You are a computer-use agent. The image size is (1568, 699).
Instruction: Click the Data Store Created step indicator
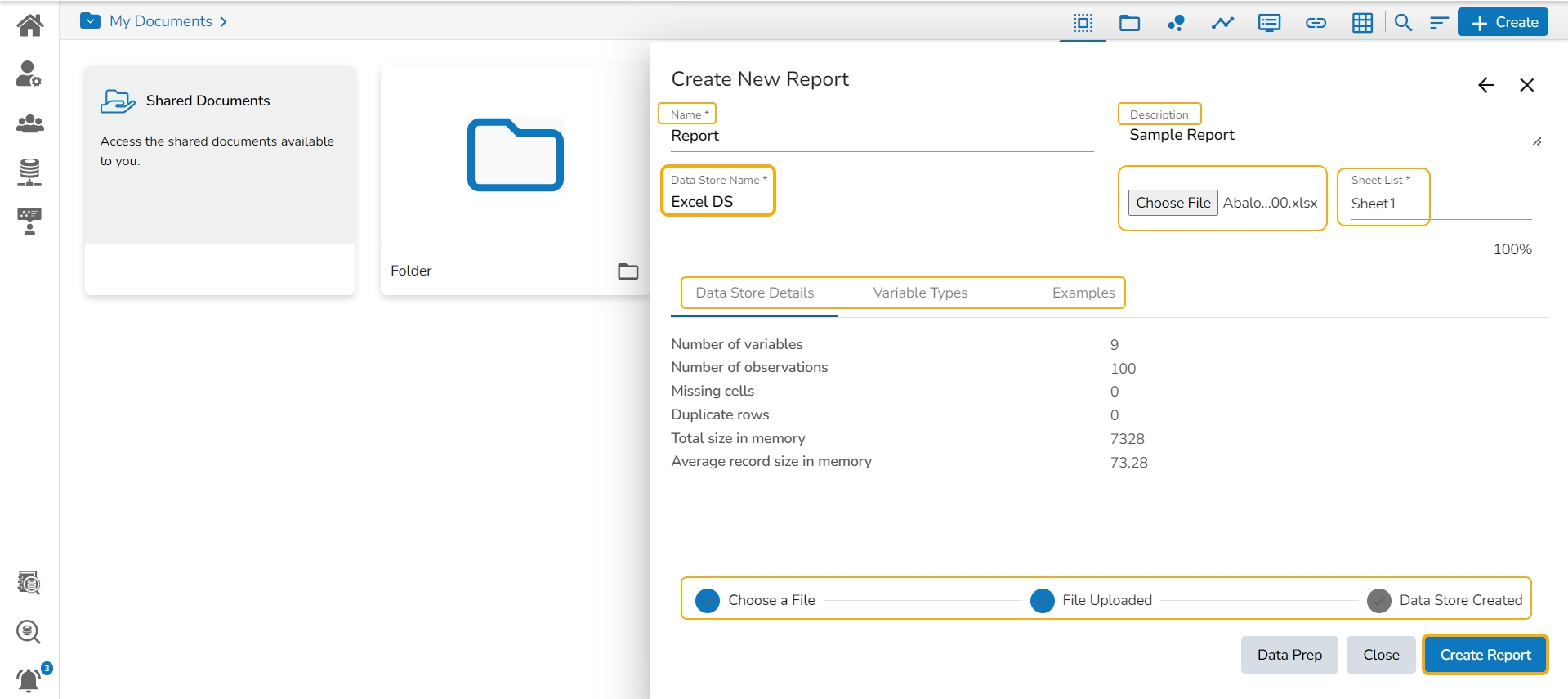[x=1379, y=601]
